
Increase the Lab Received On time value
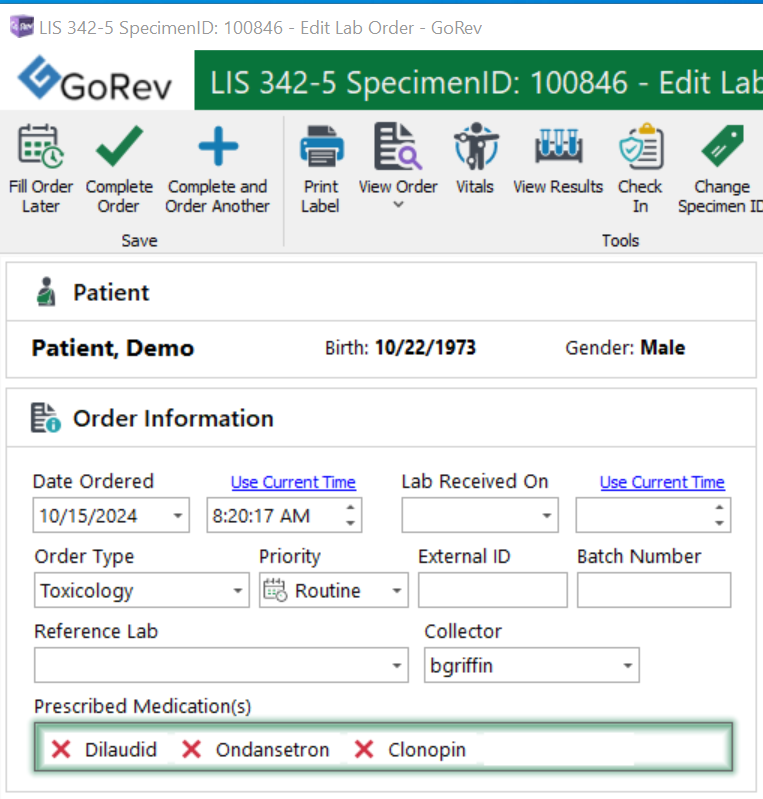click(x=719, y=508)
